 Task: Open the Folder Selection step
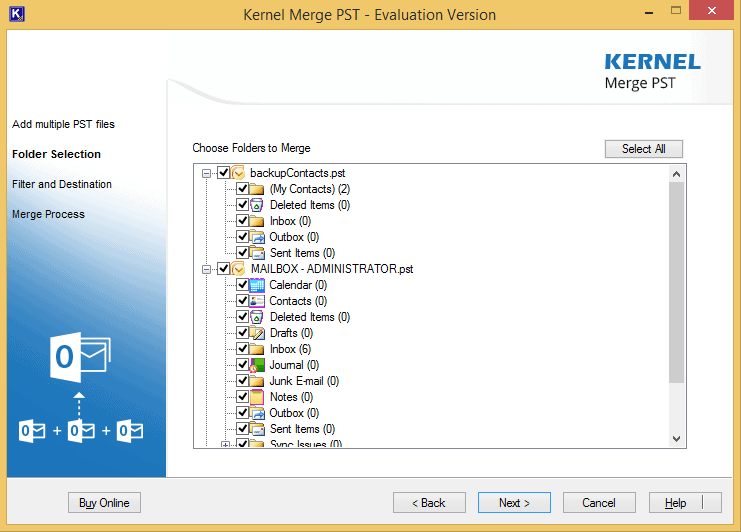(56, 154)
